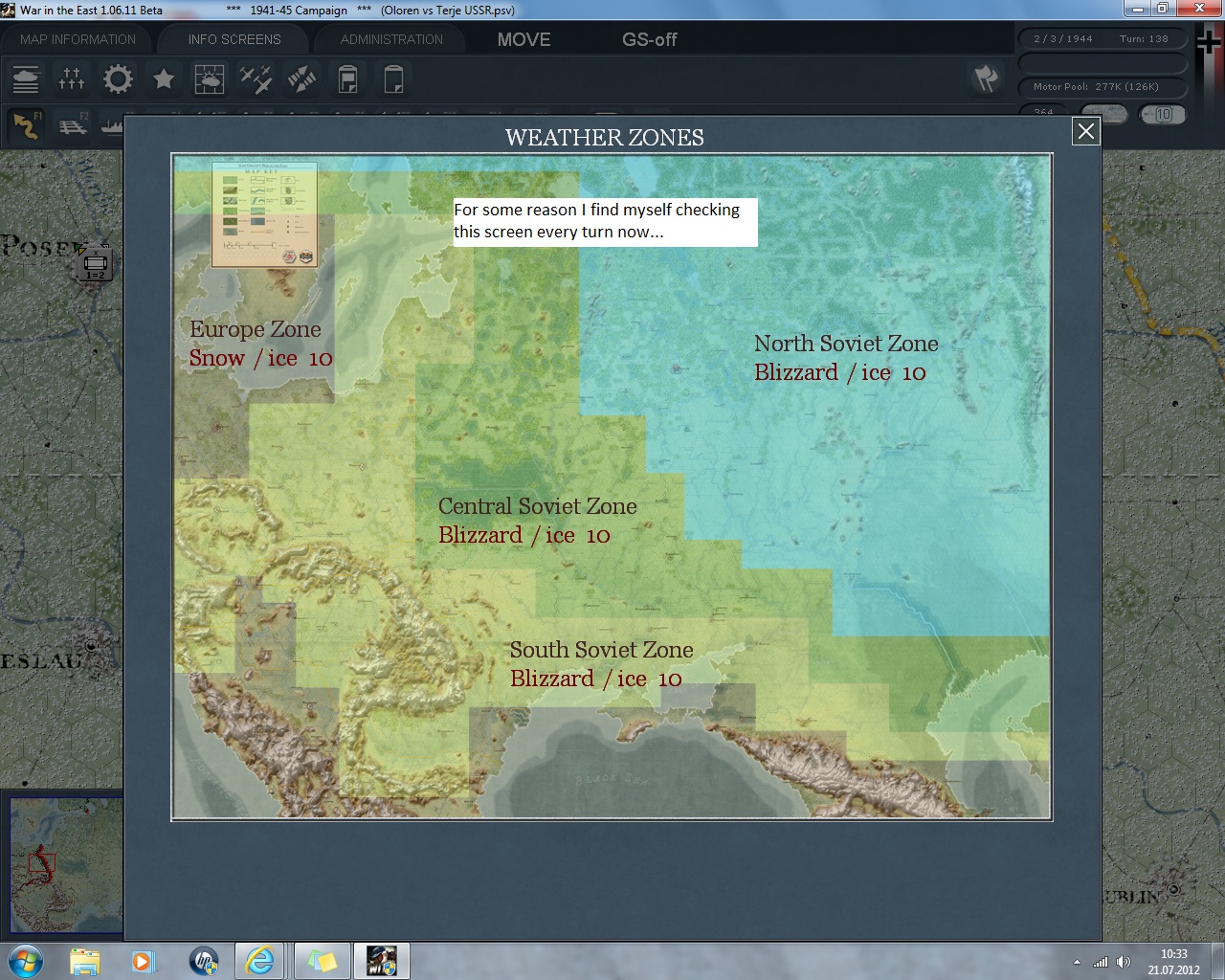
Task: Select the F2 rail mode icon
Action: 72,125
